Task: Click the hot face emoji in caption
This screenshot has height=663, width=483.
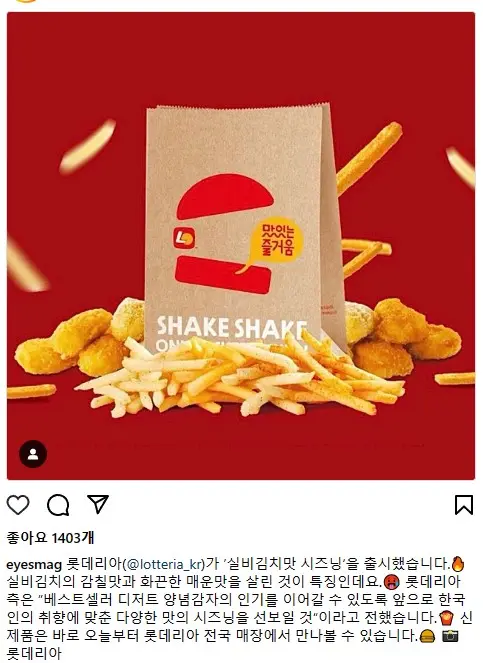Action: (x=391, y=582)
